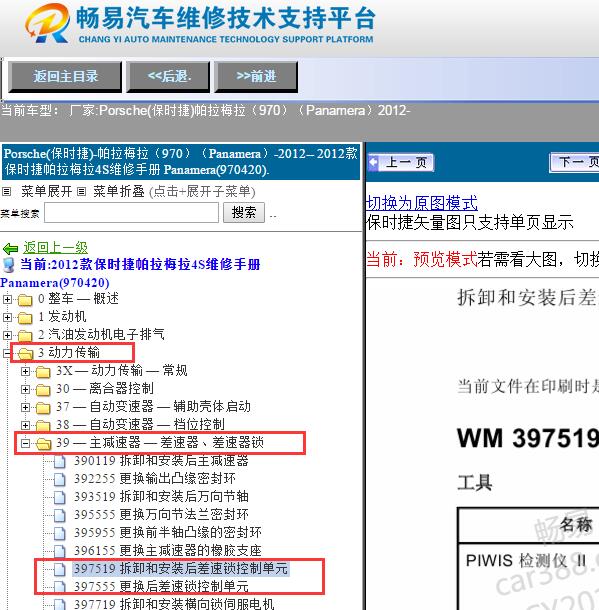The height and width of the screenshot is (610, 599).
Task: Click 菜单折叠 to collapse all menus
Action: [119, 191]
